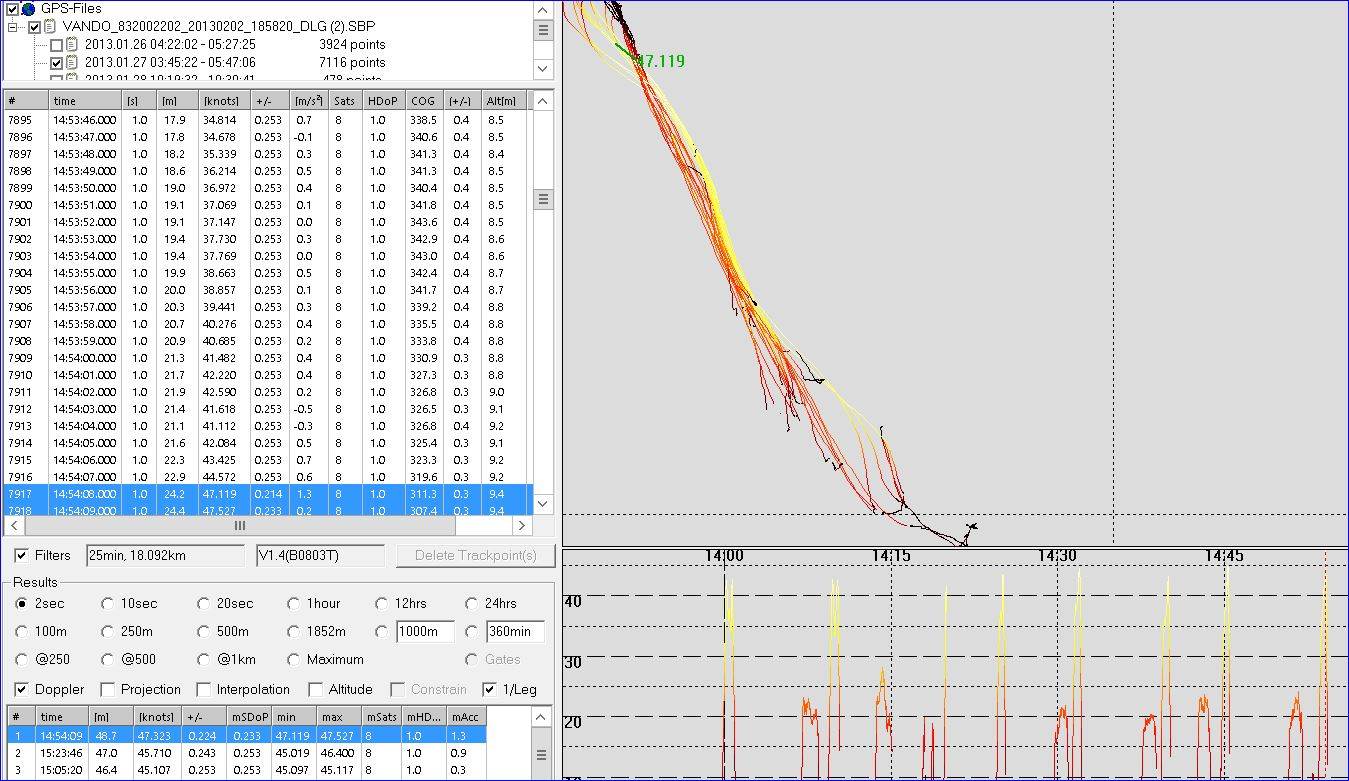
Task: Click the 2013.01.27 track notepad icon
Action: pos(73,63)
